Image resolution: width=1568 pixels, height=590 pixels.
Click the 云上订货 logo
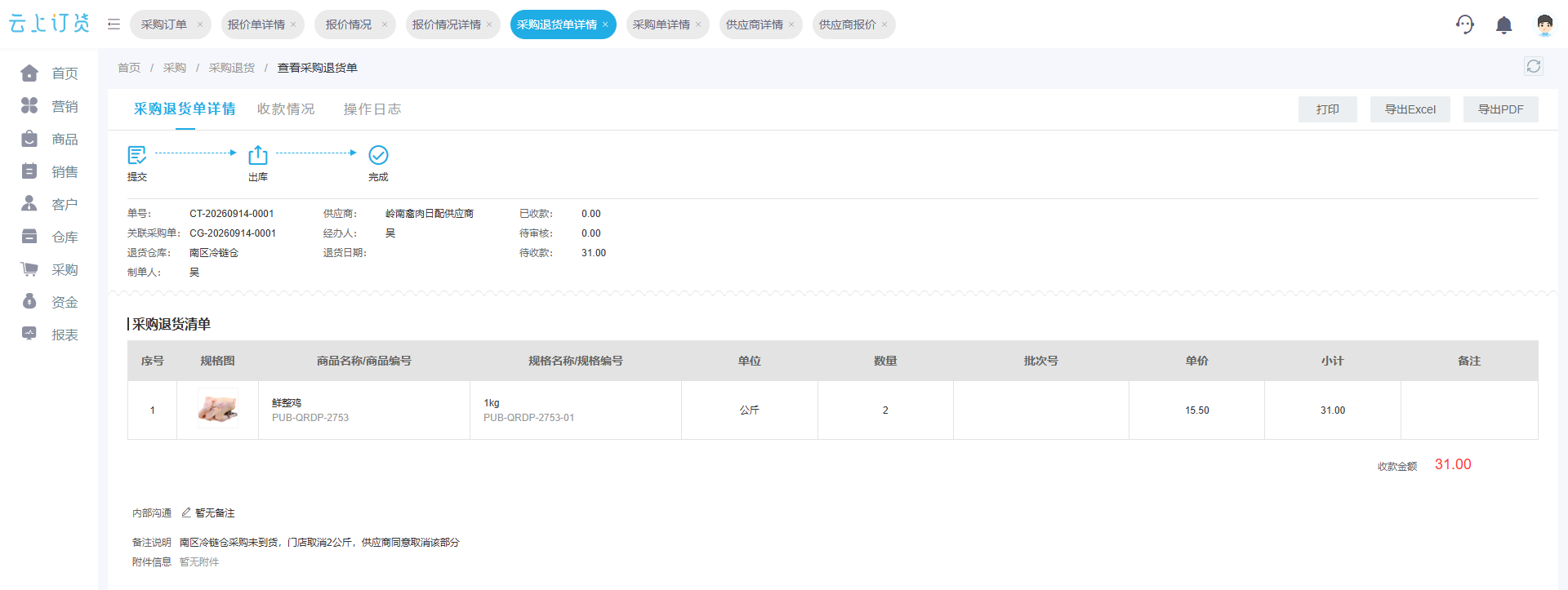tap(49, 24)
